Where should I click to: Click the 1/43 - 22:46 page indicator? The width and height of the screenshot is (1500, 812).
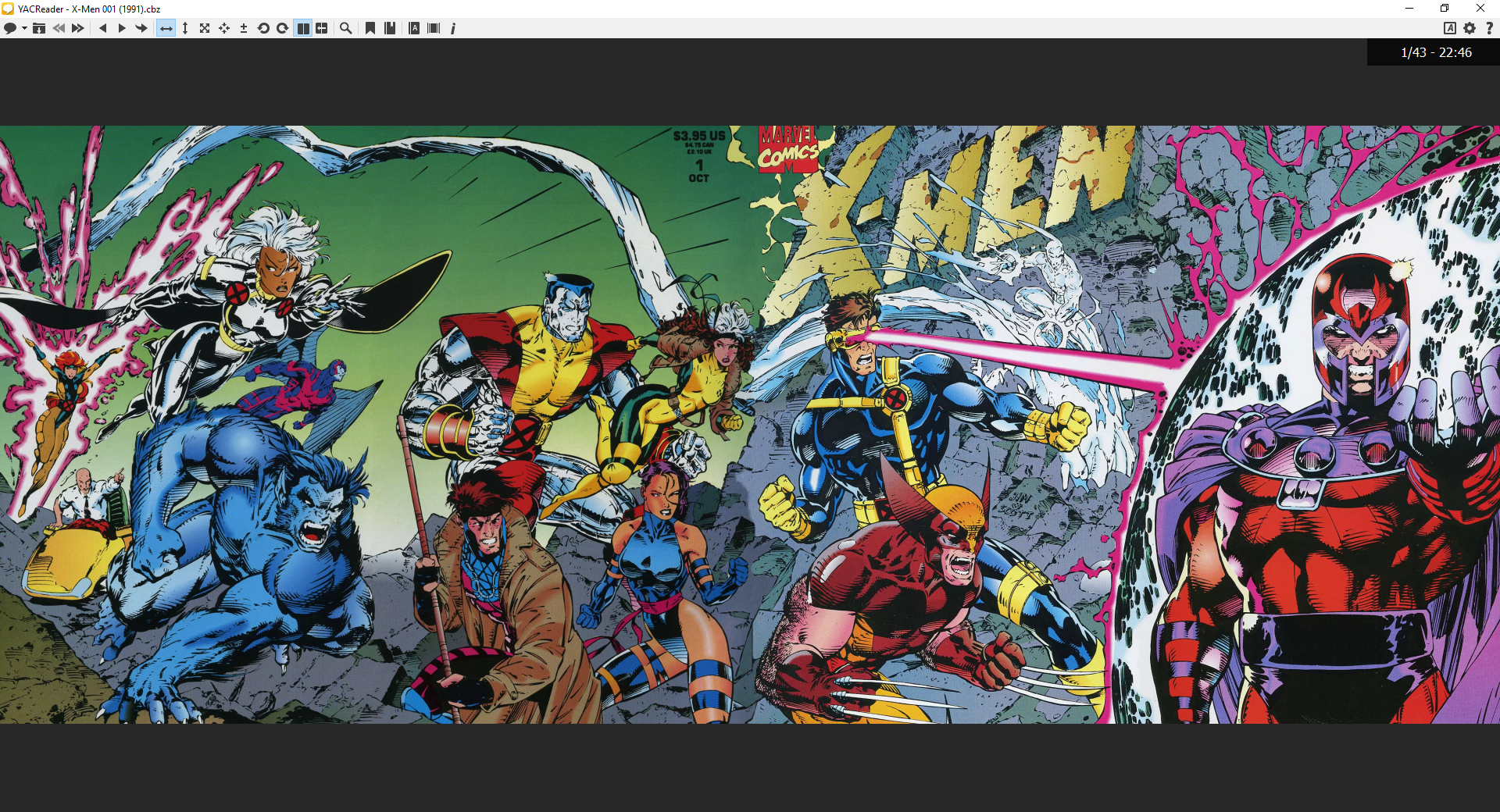tap(1435, 52)
